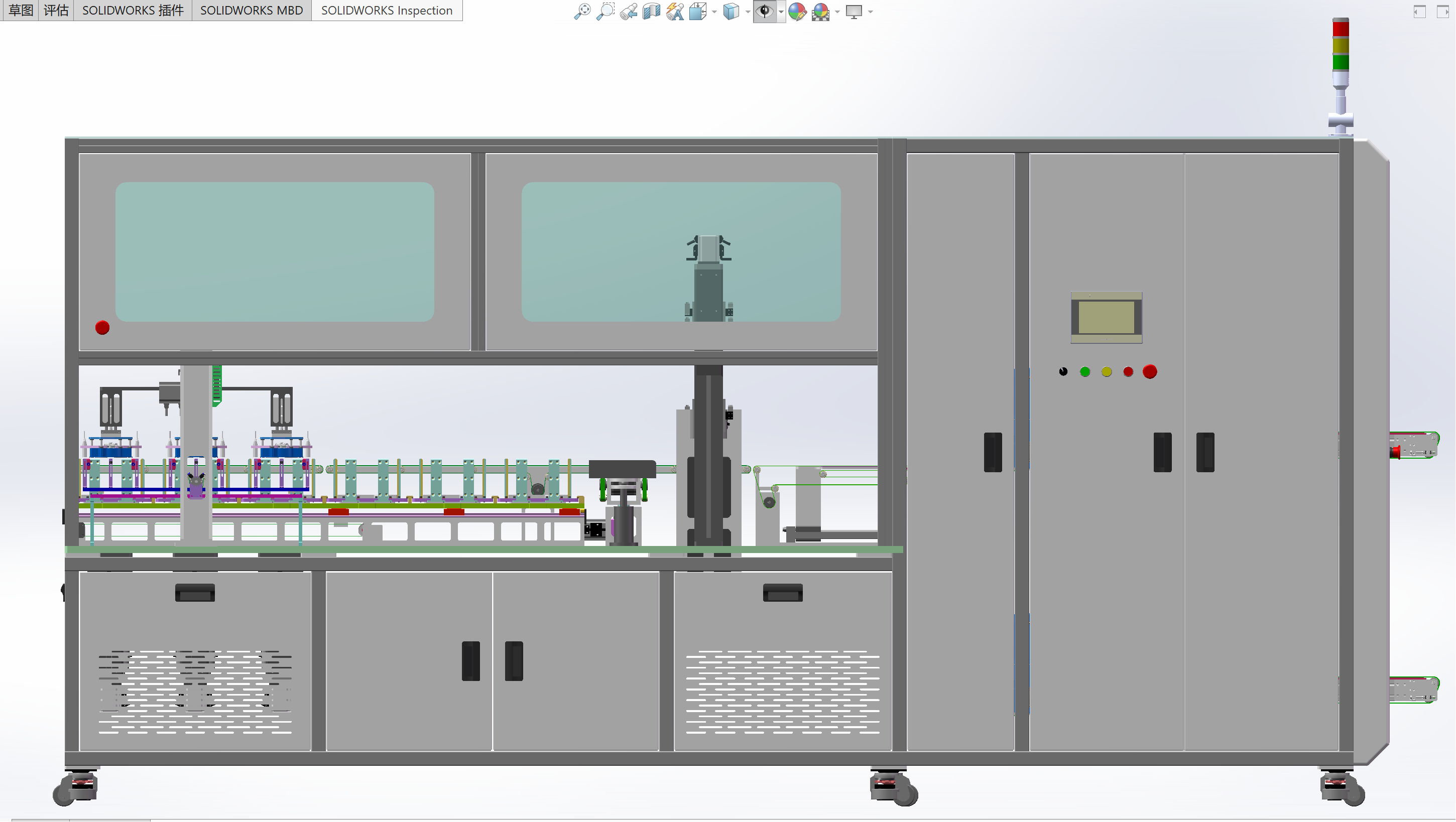Click the View Settings monitor icon

click(854, 12)
